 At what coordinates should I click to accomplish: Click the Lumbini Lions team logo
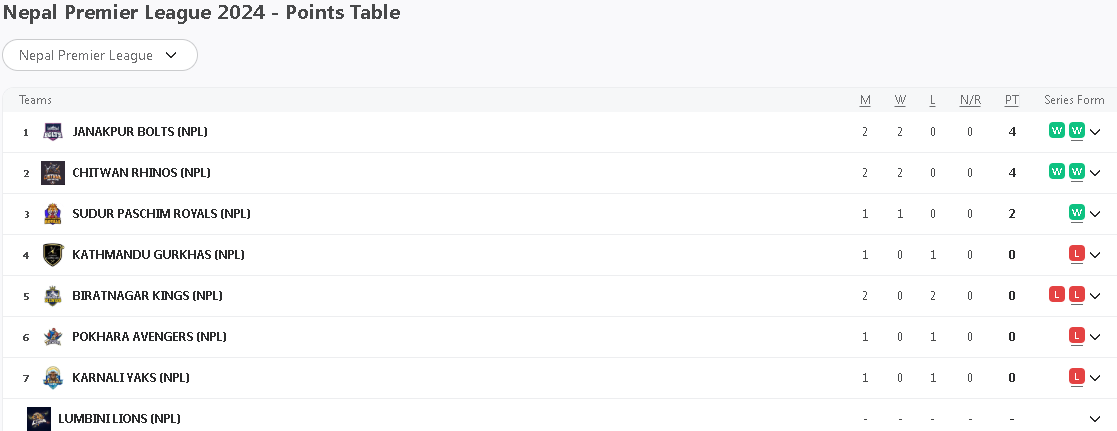[x=39, y=419]
